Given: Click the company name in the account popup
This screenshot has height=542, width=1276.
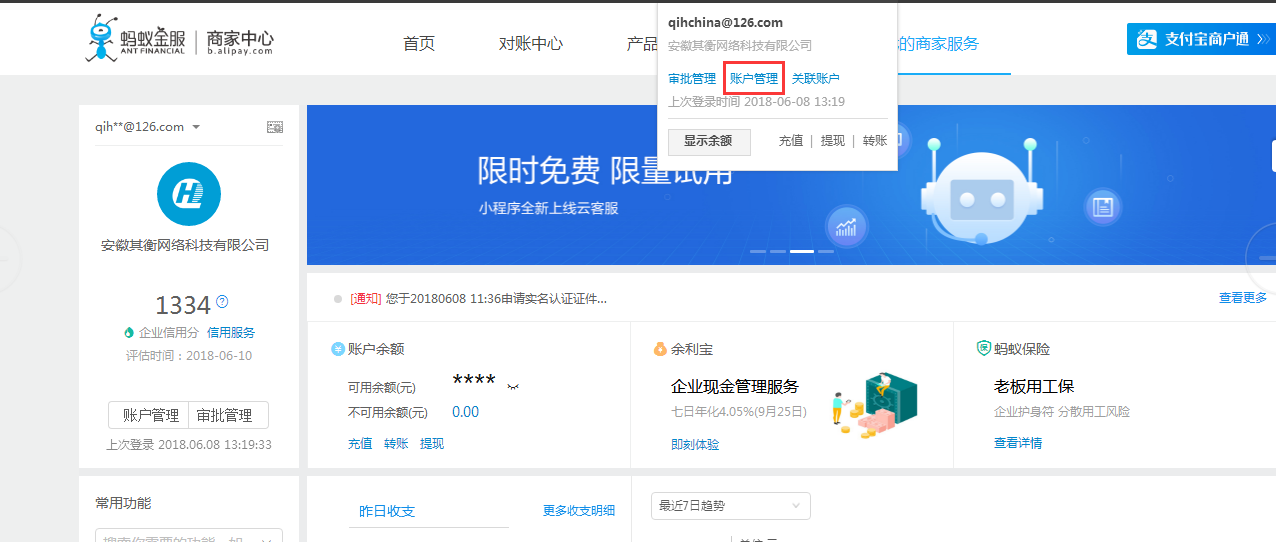Looking at the screenshot, I should (x=740, y=45).
